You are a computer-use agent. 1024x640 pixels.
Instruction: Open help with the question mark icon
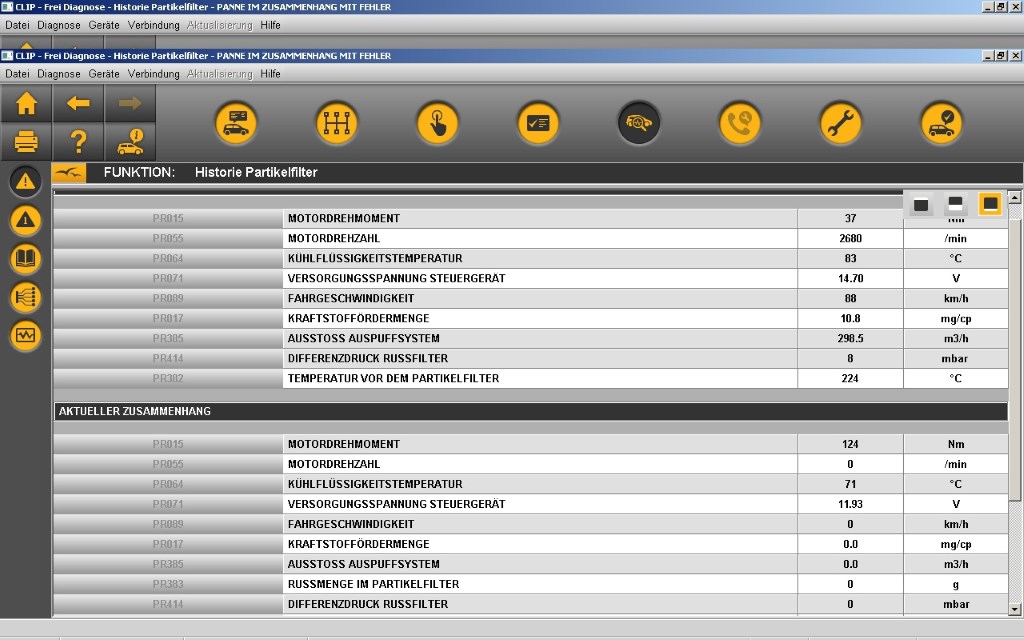coord(78,142)
